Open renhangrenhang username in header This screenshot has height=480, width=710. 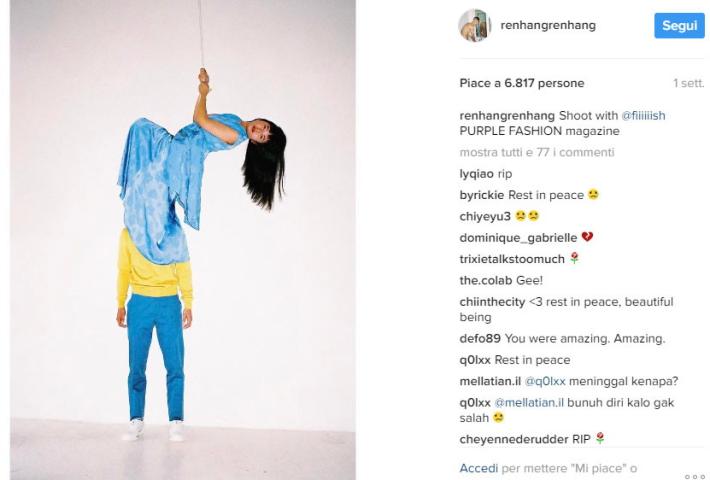[x=548, y=25]
